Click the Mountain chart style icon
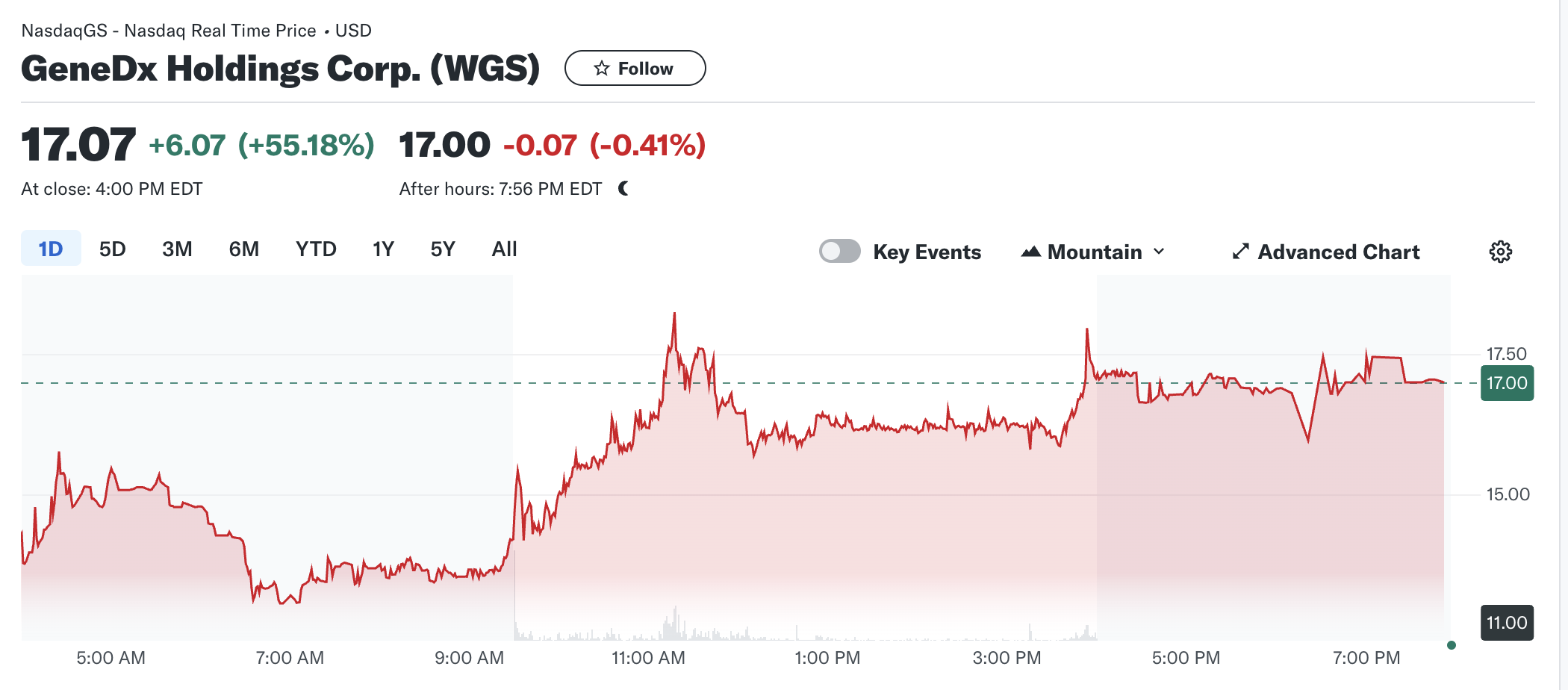This screenshot has height=690, width=1568. click(x=1030, y=252)
